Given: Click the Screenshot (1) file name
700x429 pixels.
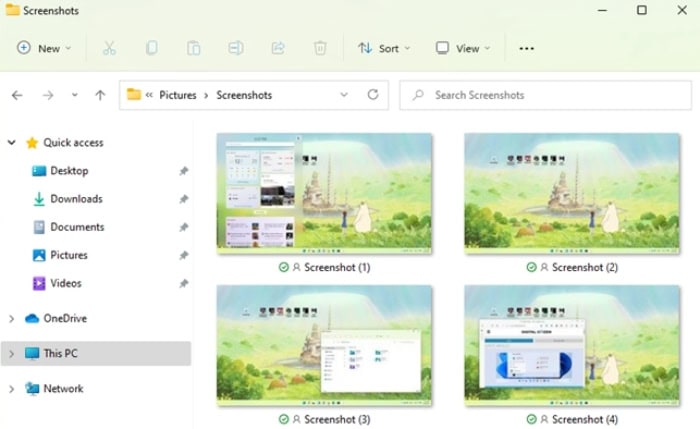Looking at the screenshot, I should (x=337, y=267).
